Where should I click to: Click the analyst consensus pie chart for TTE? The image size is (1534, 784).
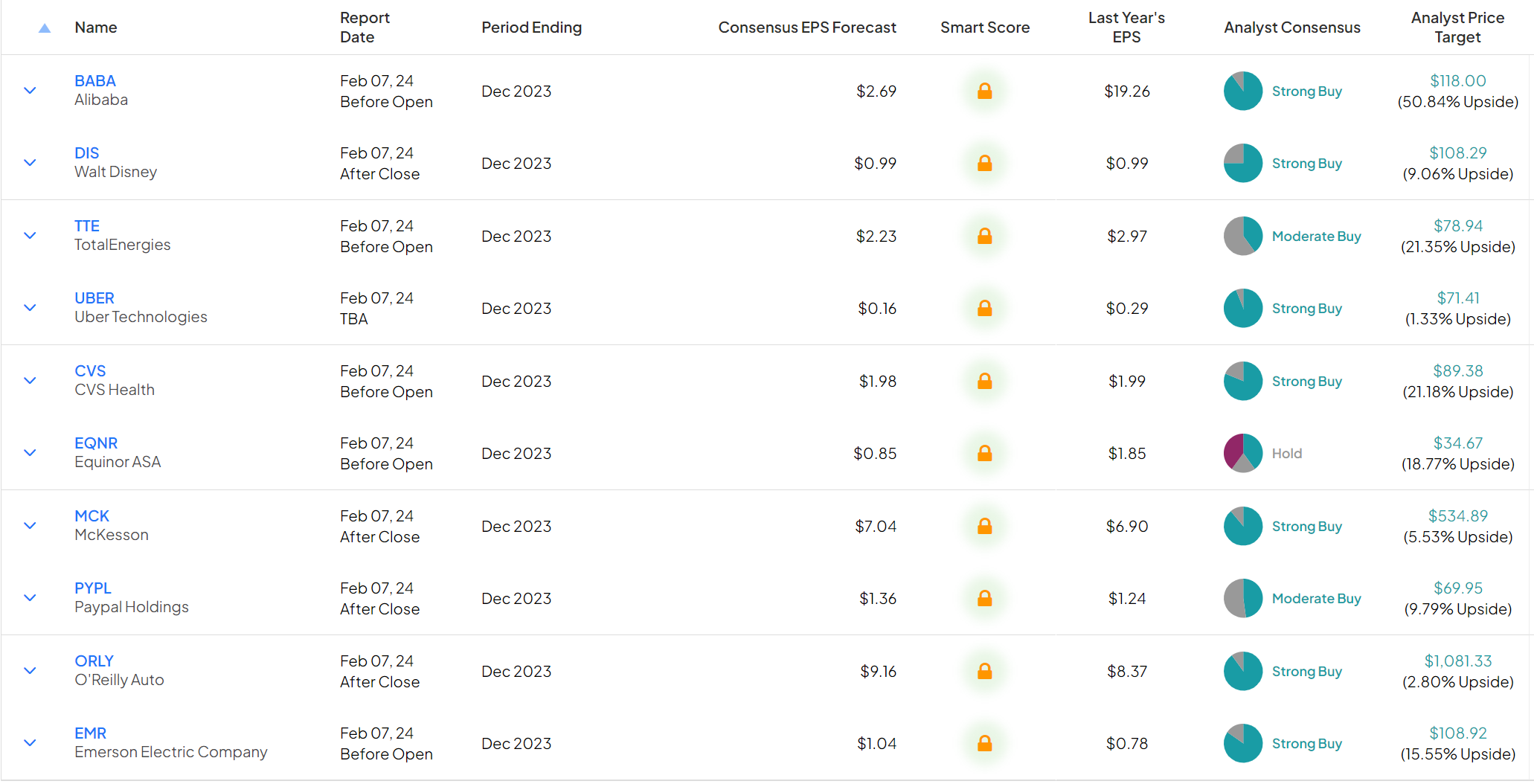coord(1243,236)
